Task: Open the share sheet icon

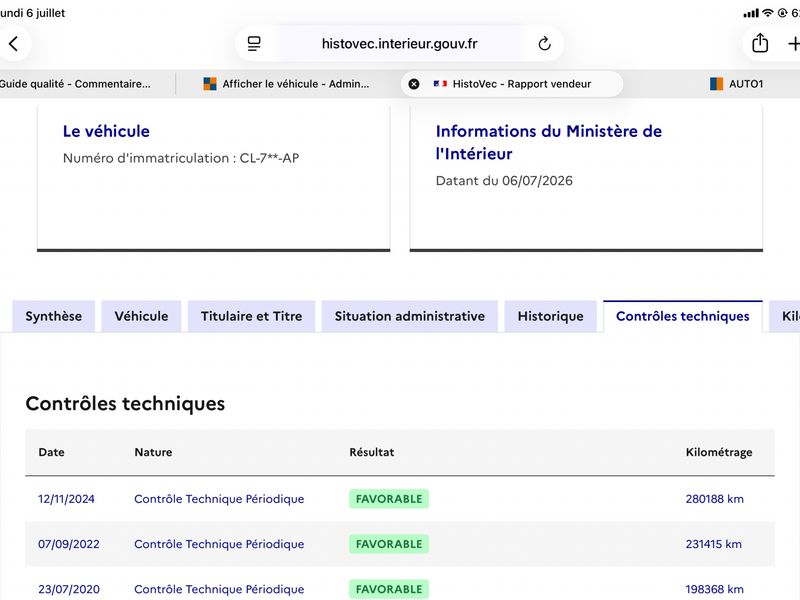Action: (760, 43)
